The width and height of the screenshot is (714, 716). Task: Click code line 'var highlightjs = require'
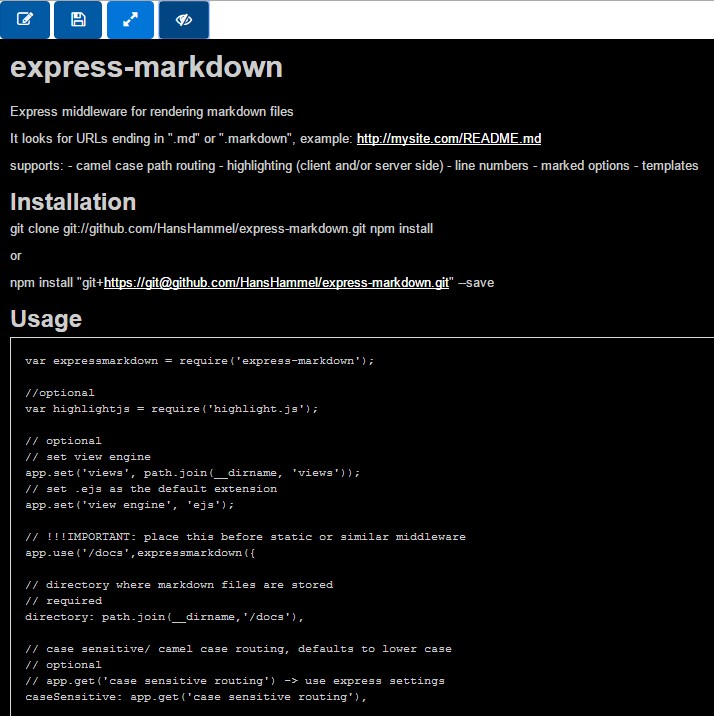(x=172, y=409)
